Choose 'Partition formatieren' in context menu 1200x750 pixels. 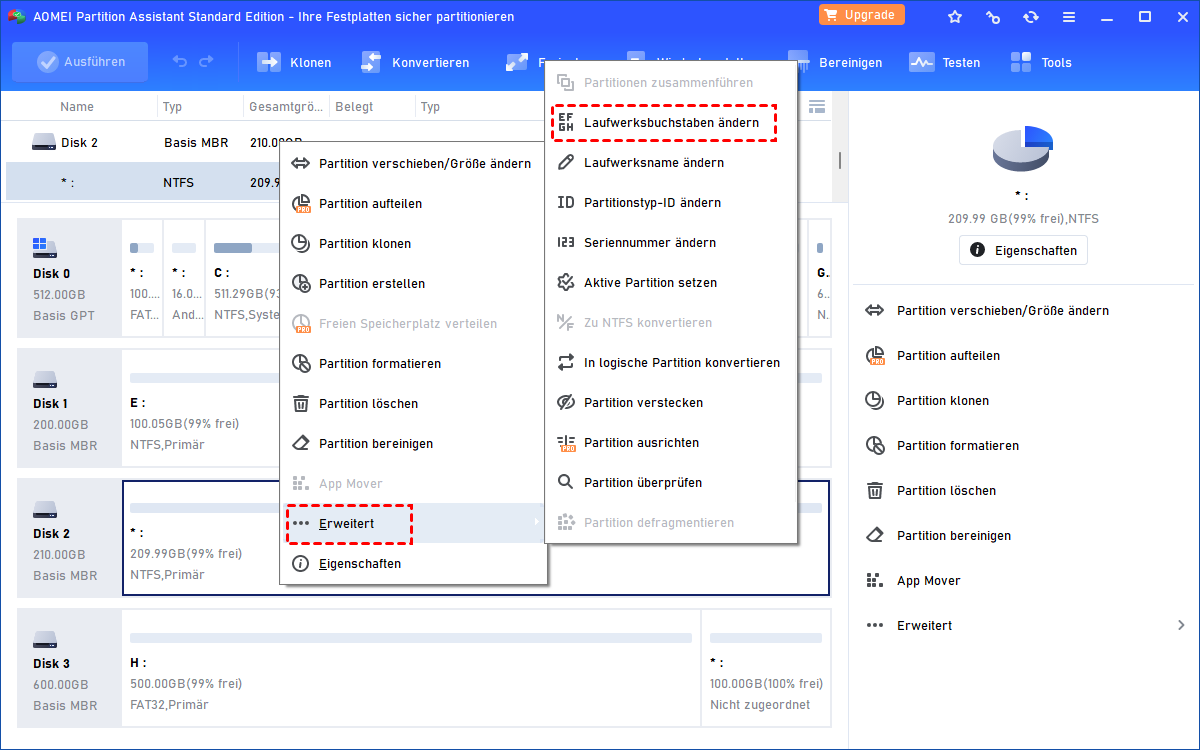[x=413, y=363]
